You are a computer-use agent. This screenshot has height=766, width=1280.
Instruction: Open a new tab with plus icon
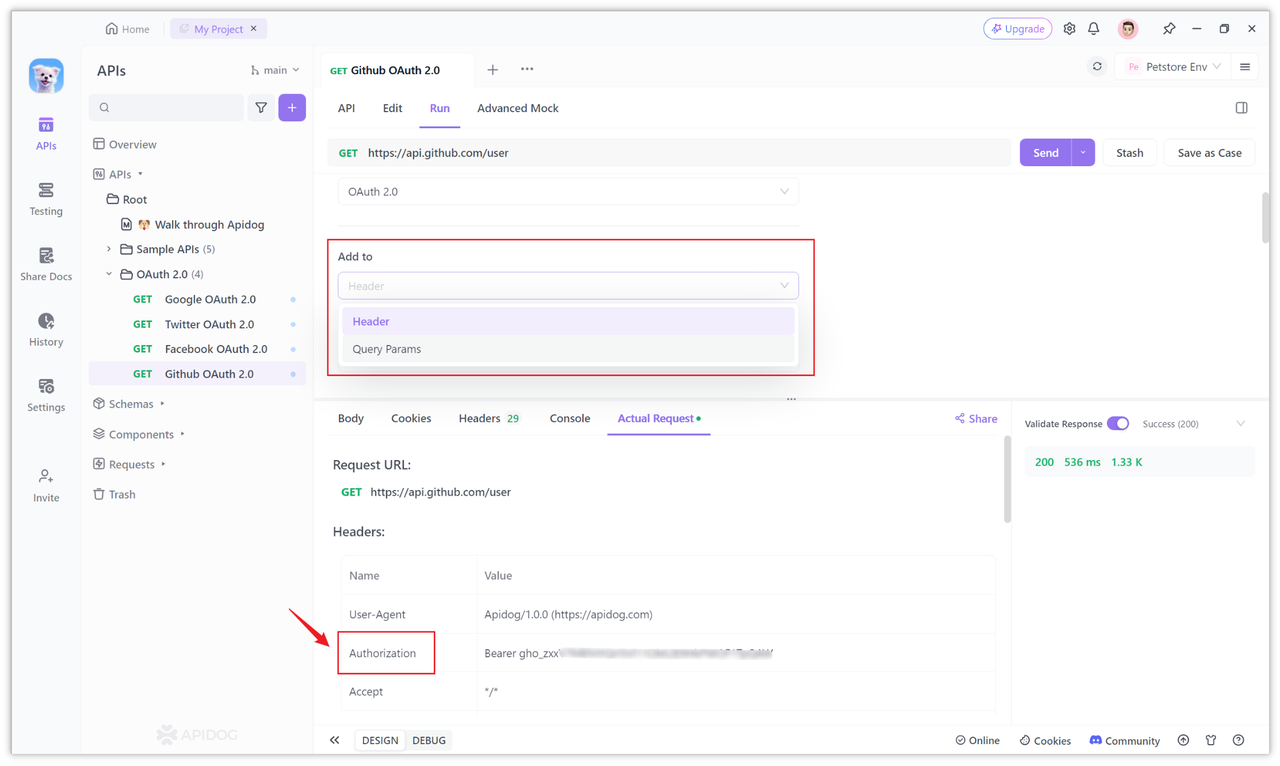492,70
